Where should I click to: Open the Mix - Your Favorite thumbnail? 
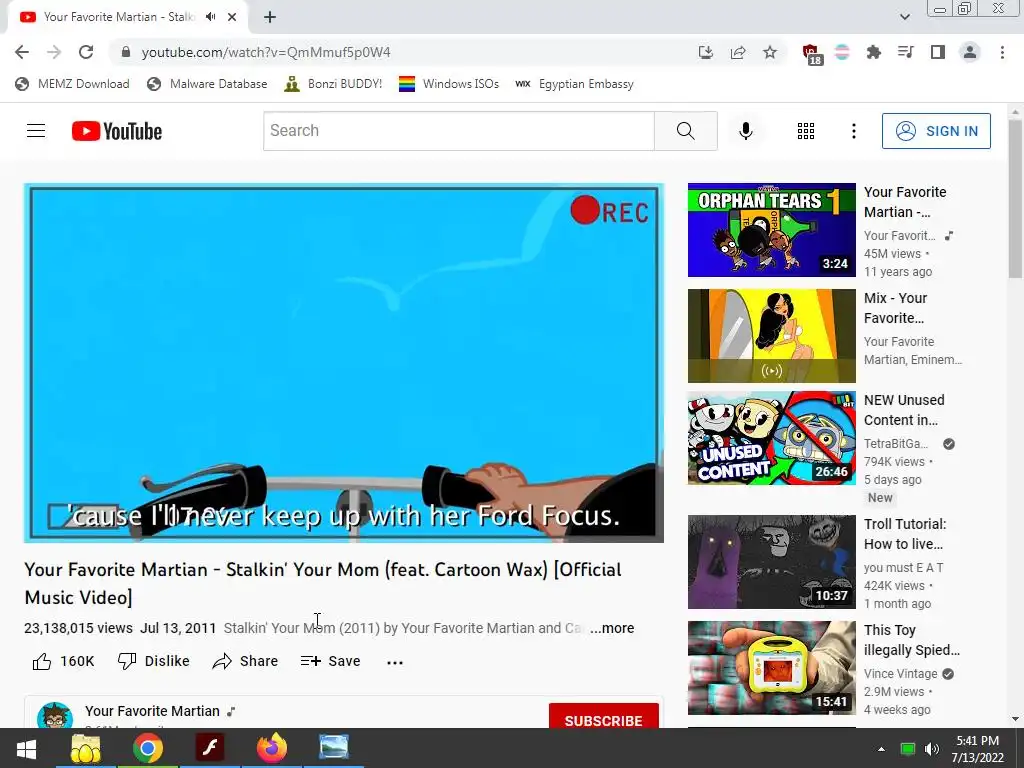point(771,336)
